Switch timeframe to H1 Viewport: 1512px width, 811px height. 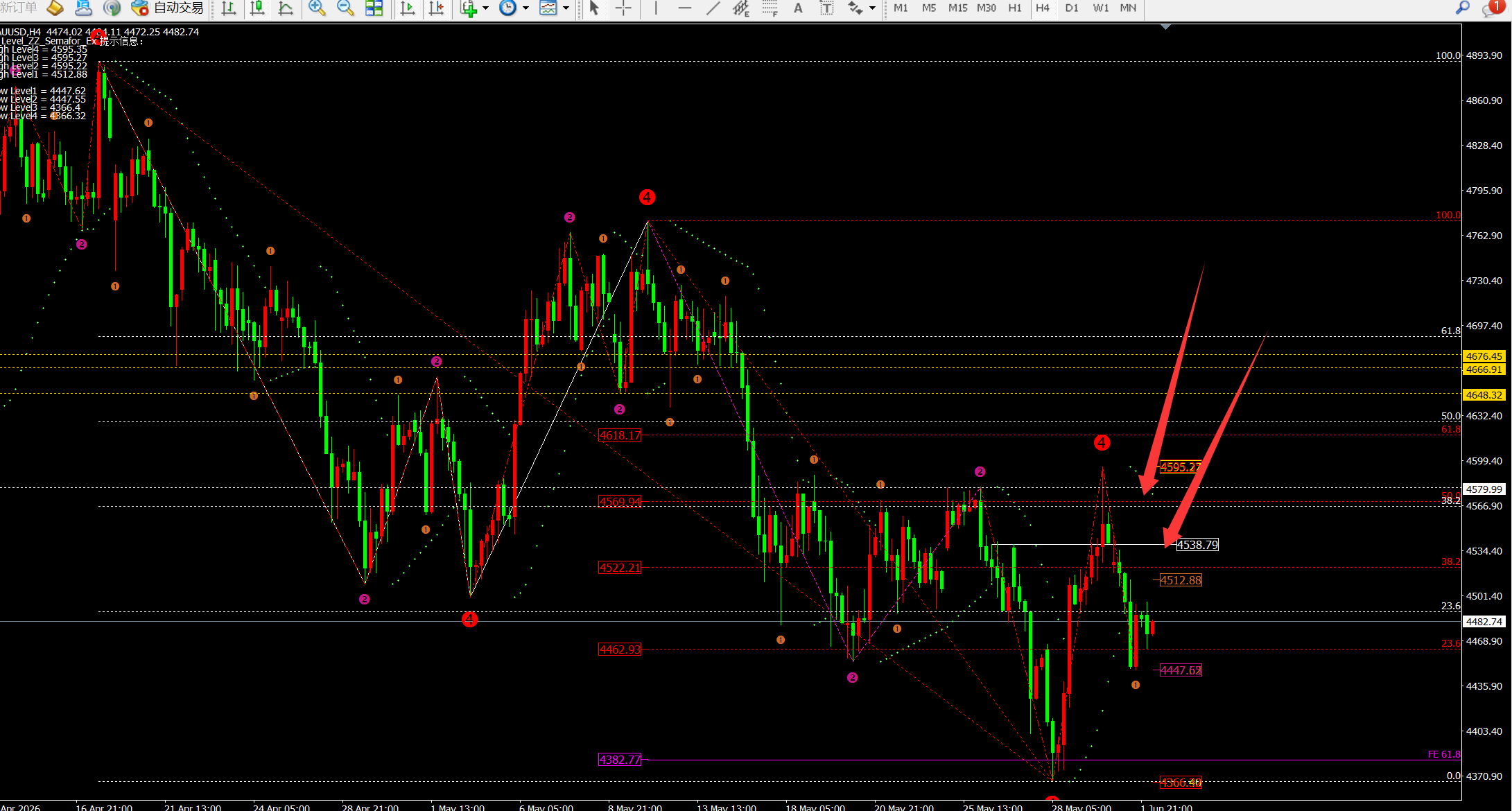(1015, 8)
